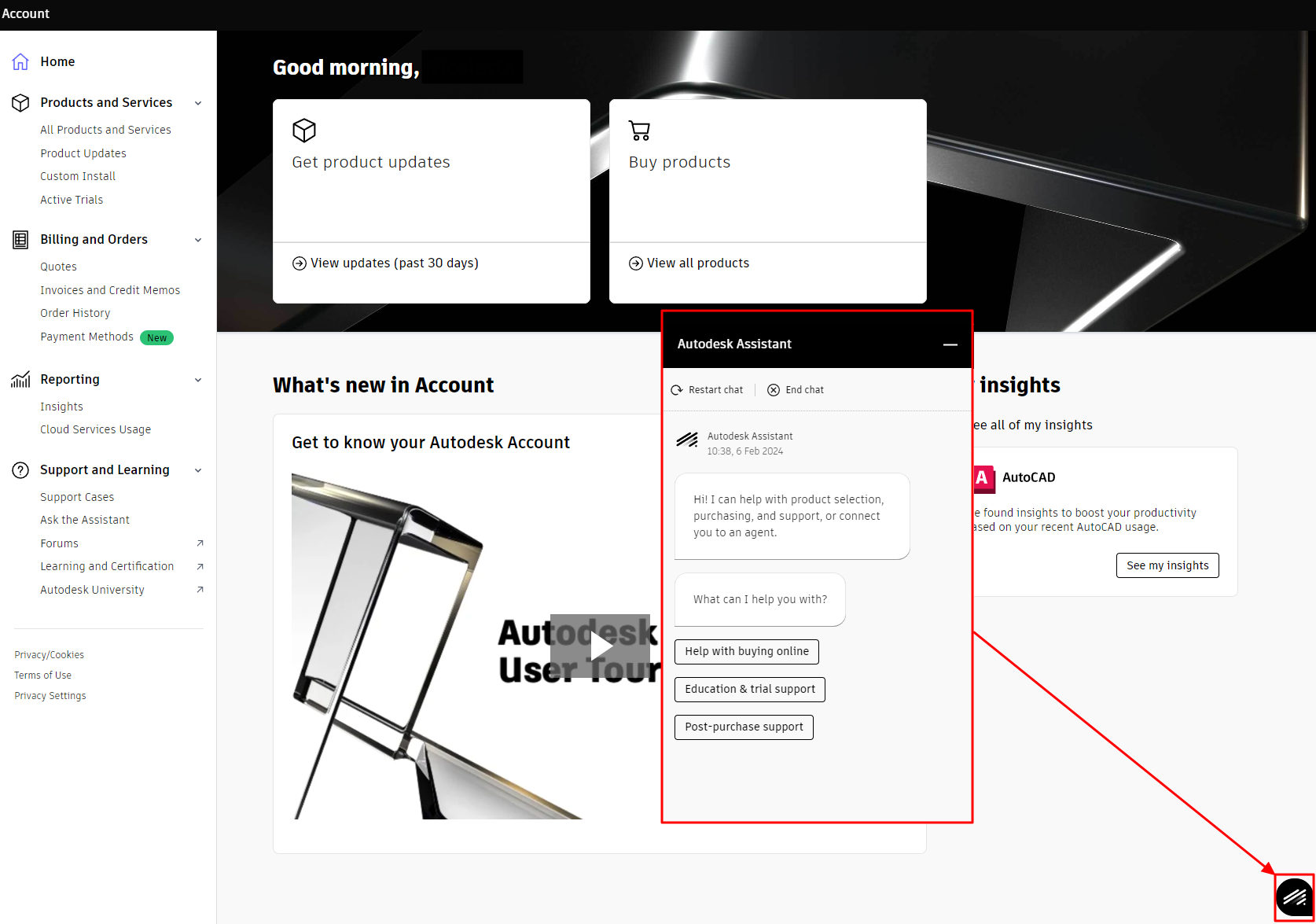Click the Buy products card title

point(679,162)
